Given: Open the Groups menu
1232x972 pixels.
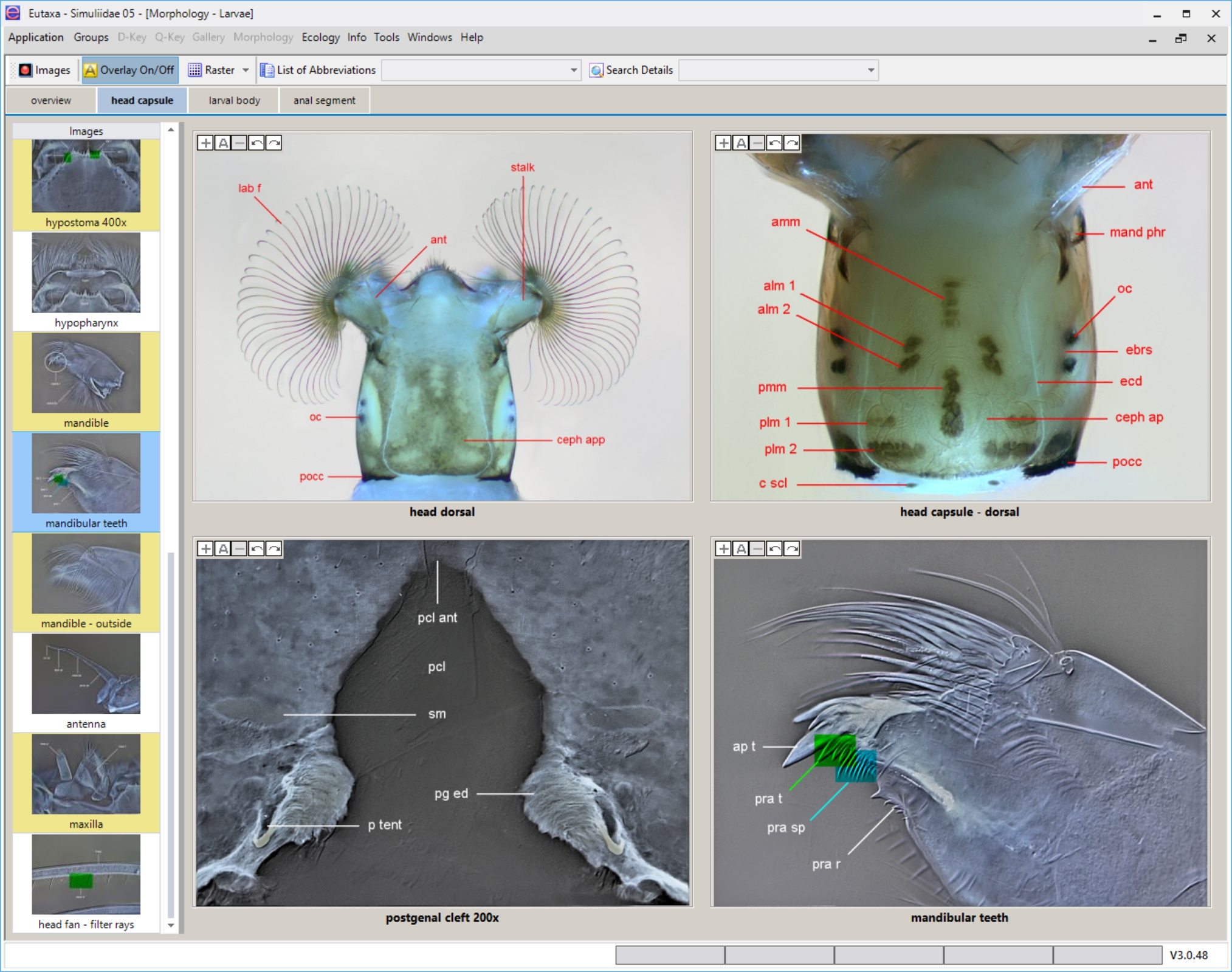Looking at the screenshot, I should click(x=91, y=38).
